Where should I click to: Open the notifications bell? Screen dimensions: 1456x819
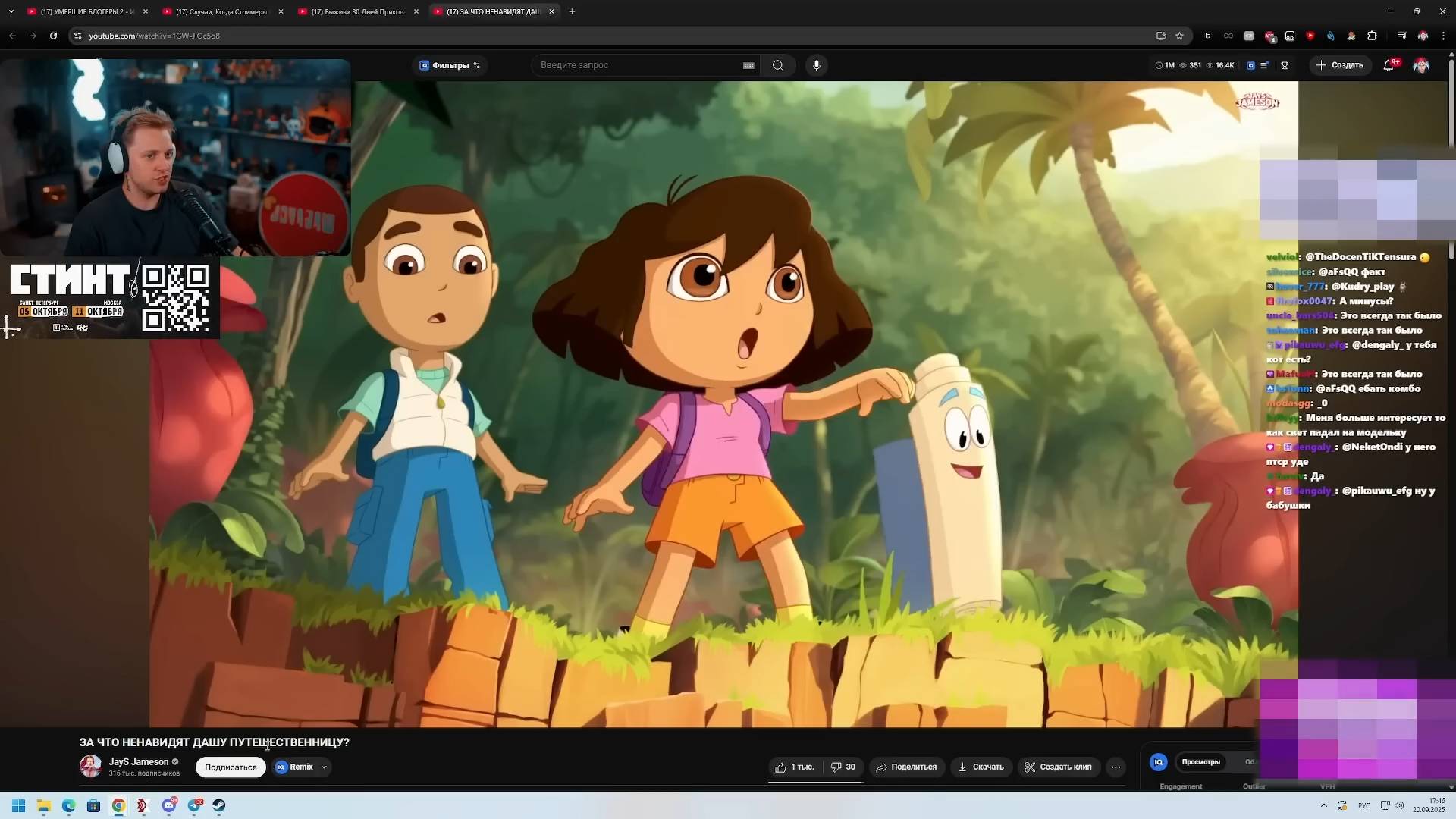pyautogui.click(x=1388, y=65)
